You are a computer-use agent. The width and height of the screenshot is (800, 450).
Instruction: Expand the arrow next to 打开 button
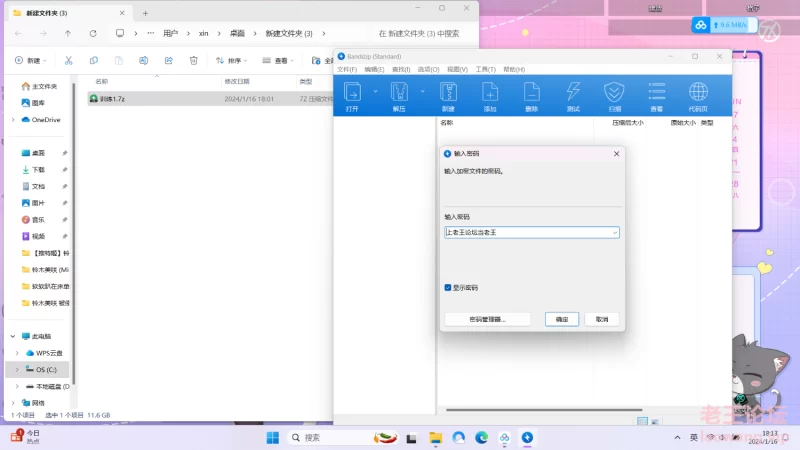click(x=375, y=91)
